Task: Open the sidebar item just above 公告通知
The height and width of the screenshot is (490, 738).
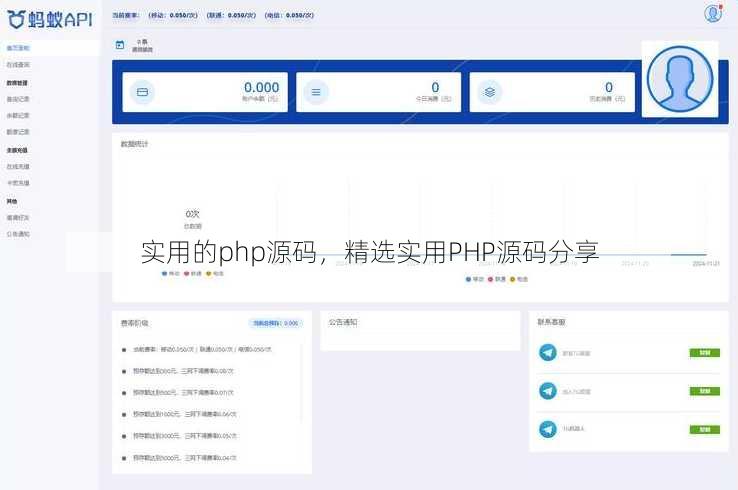Action: point(18,217)
